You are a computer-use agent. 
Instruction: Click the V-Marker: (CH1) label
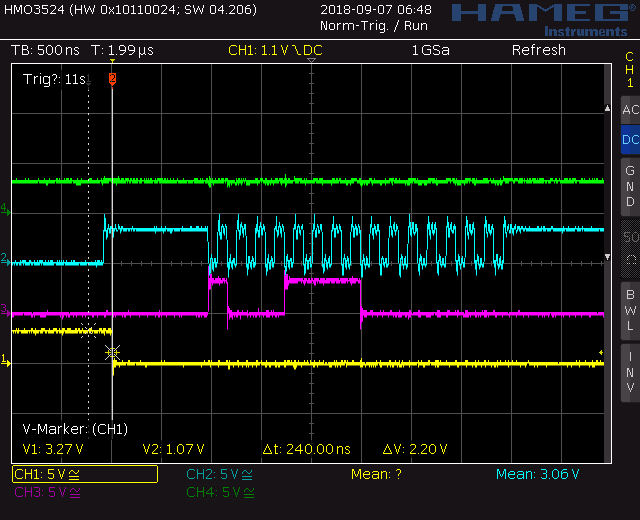tap(75, 429)
